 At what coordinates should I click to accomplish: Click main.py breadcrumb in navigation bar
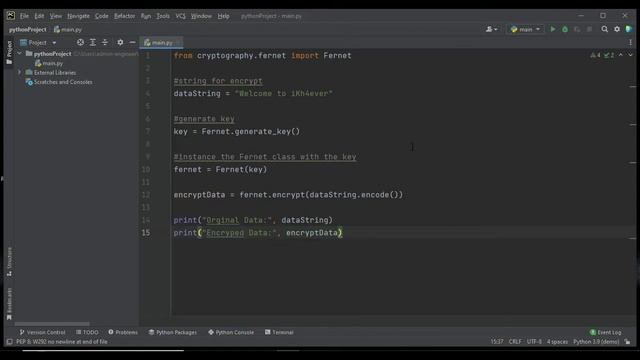click(68, 29)
